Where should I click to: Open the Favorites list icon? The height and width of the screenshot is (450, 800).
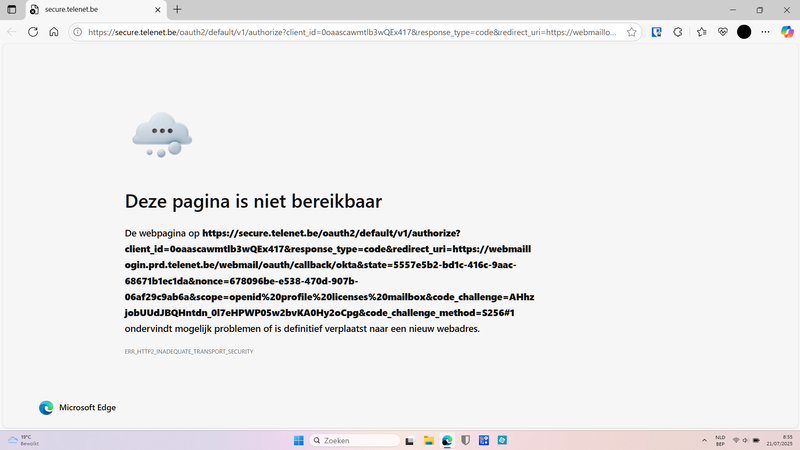pyautogui.click(x=702, y=32)
